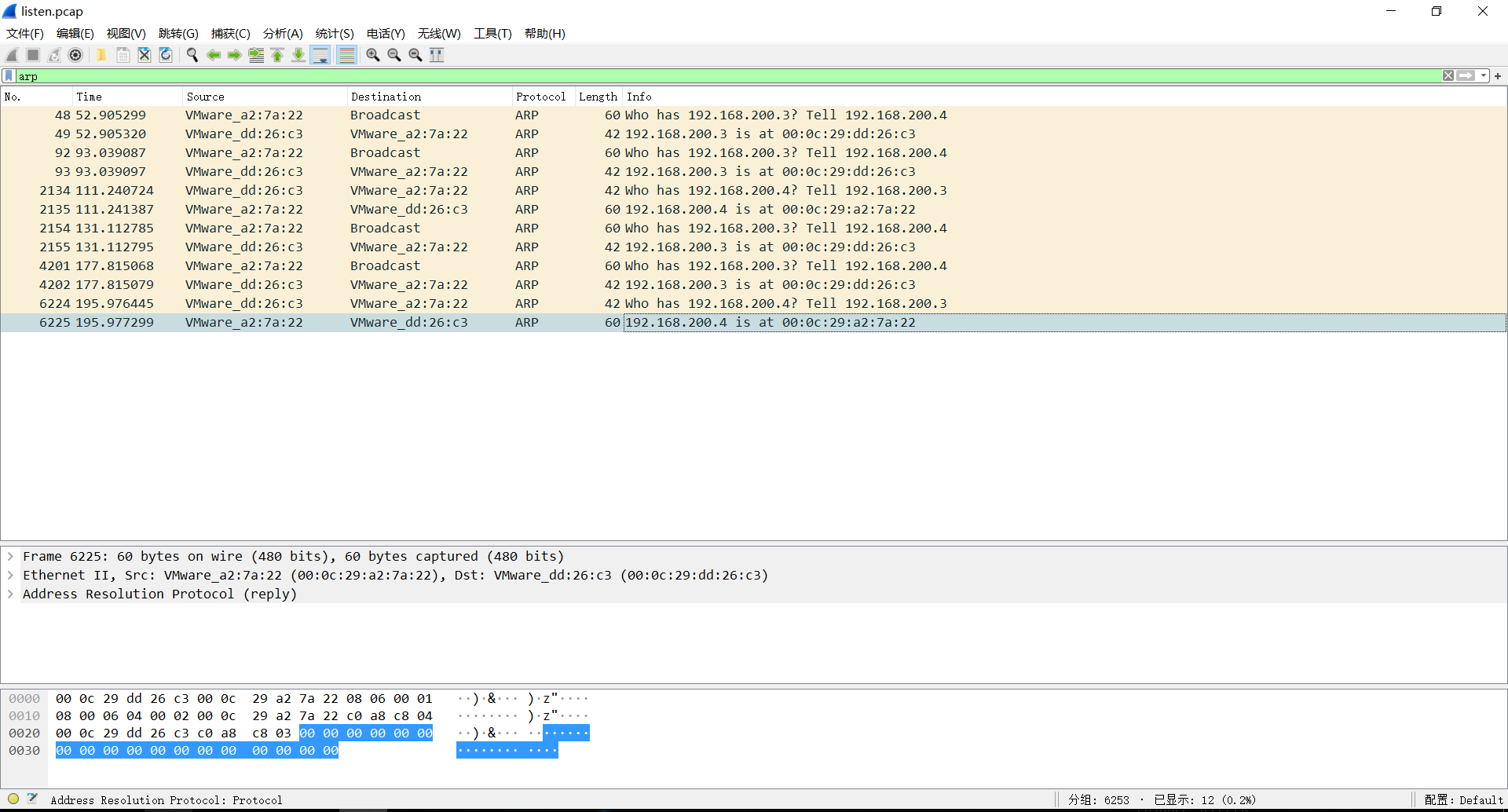The image size is (1508, 812).
Task: Open the find packet magnifier tool
Action: 192,55
